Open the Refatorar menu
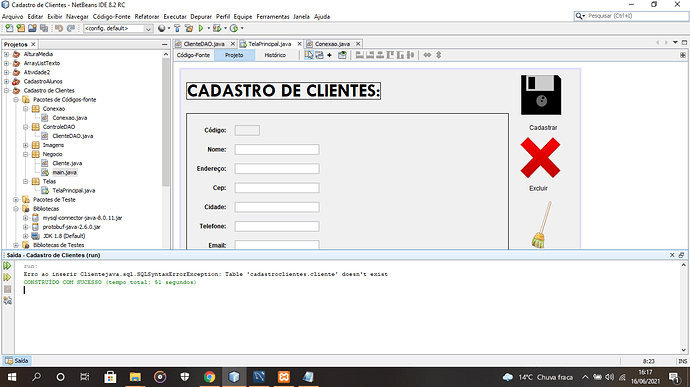 (147, 16)
